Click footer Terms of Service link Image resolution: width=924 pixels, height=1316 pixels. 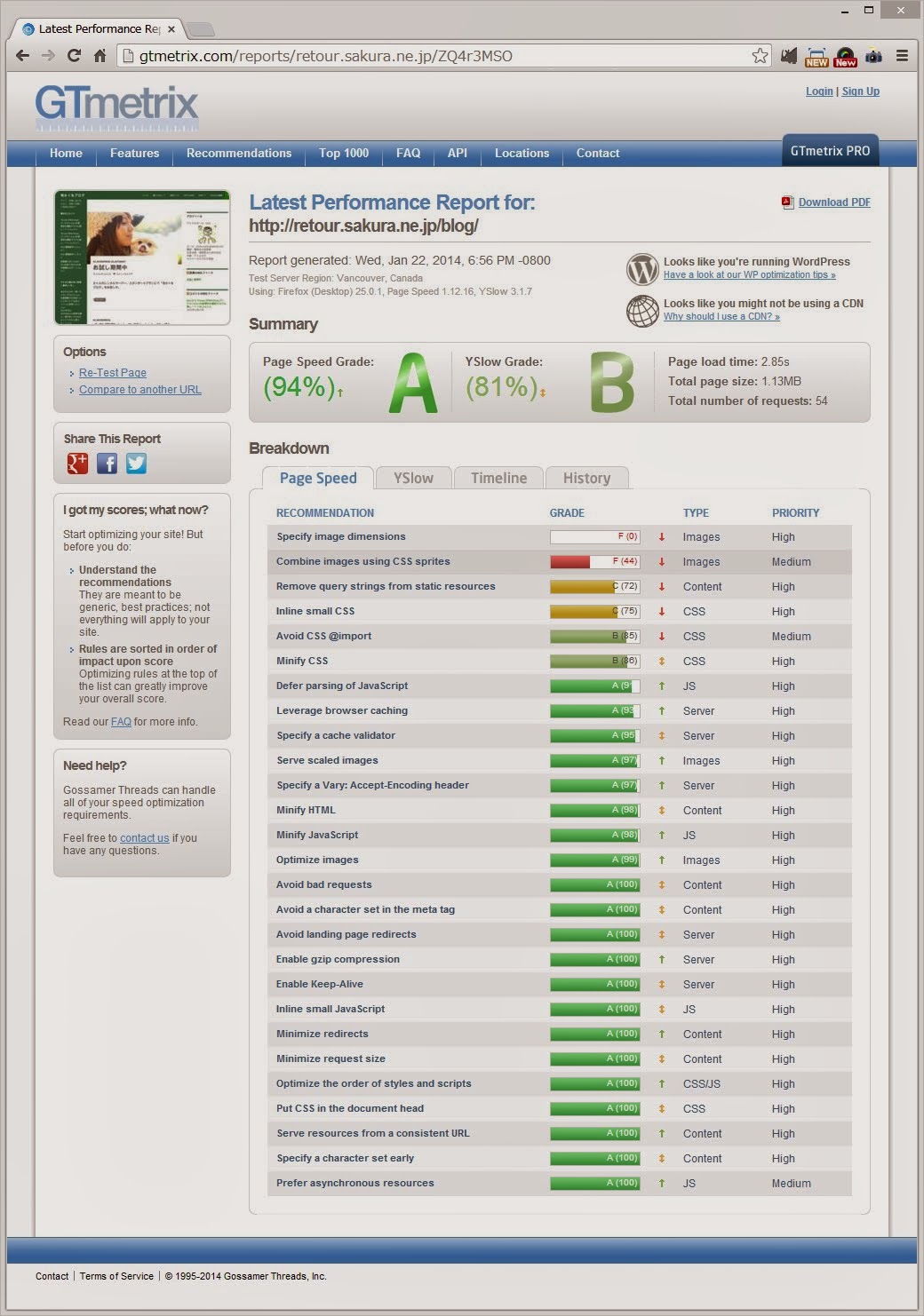coord(116,1276)
